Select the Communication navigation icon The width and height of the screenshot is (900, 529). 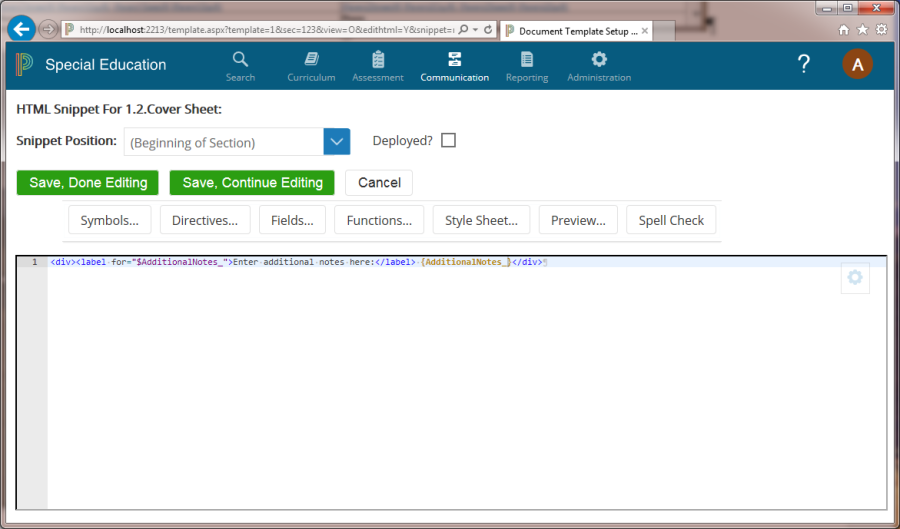coord(454,60)
